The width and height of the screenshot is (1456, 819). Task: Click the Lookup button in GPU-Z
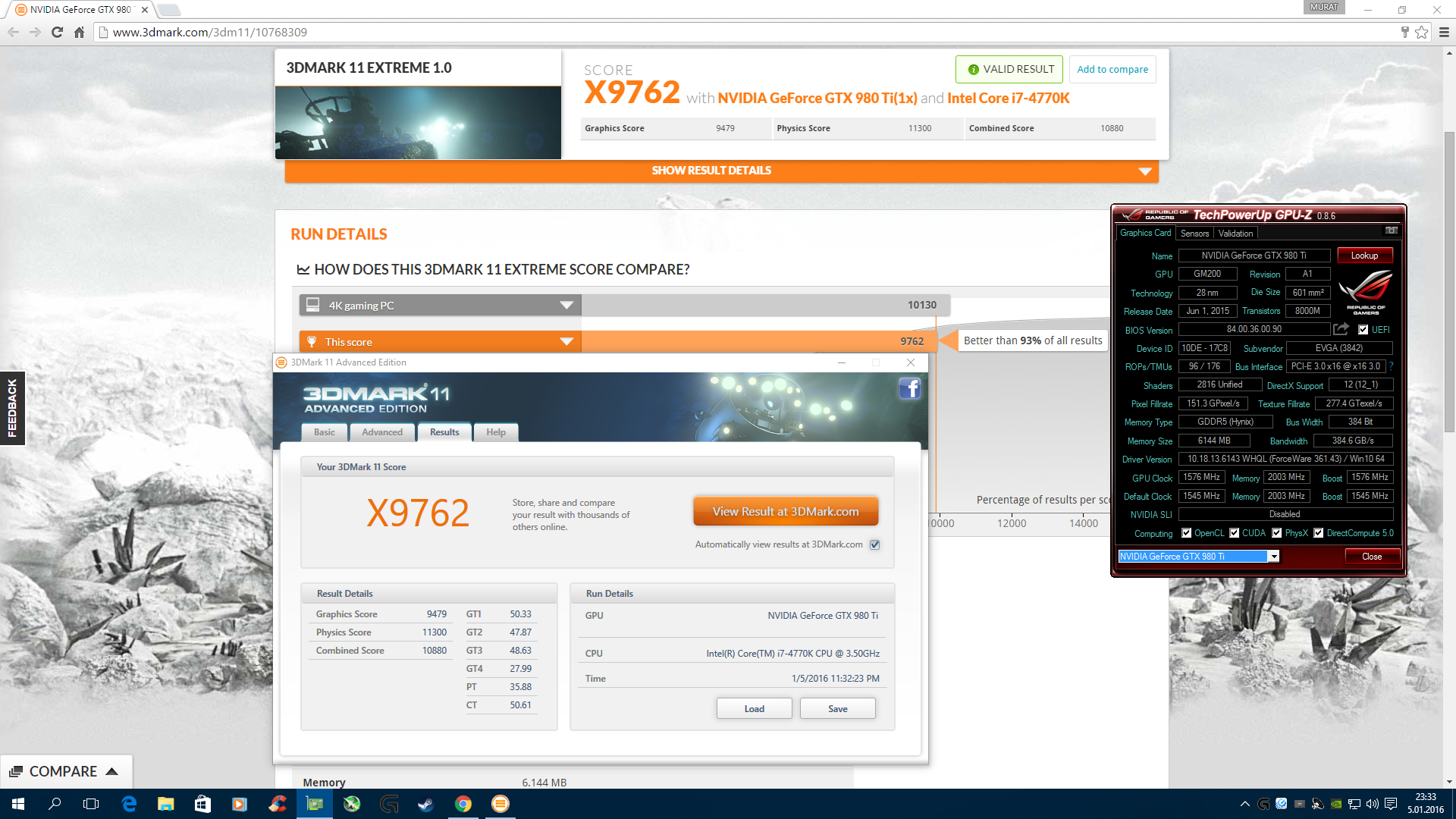1364,256
